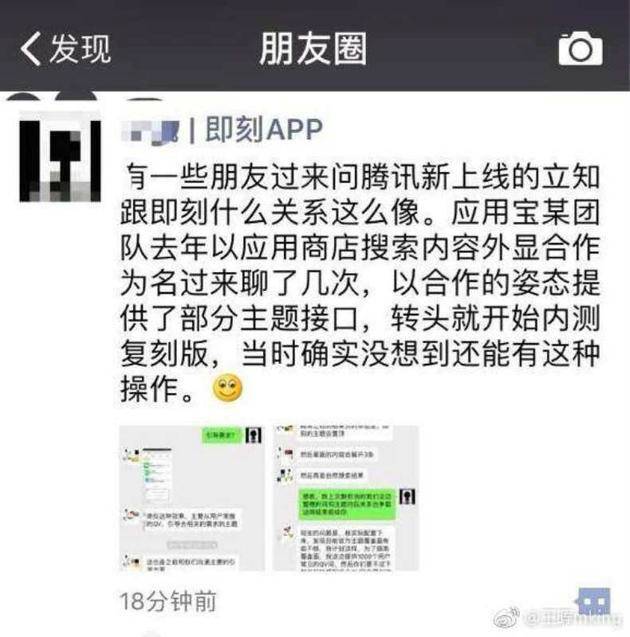Open the camera to post a moment
Screen dimensions: 630x637
(x=580, y=48)
